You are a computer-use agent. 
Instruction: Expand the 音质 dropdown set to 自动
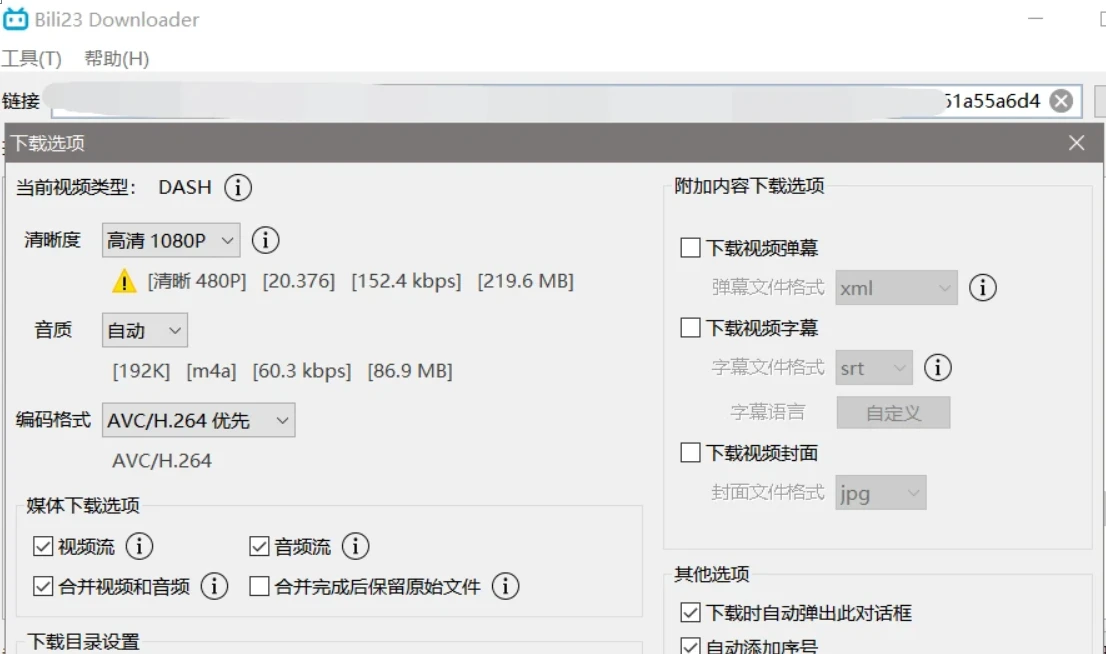[x=144, y=330]
